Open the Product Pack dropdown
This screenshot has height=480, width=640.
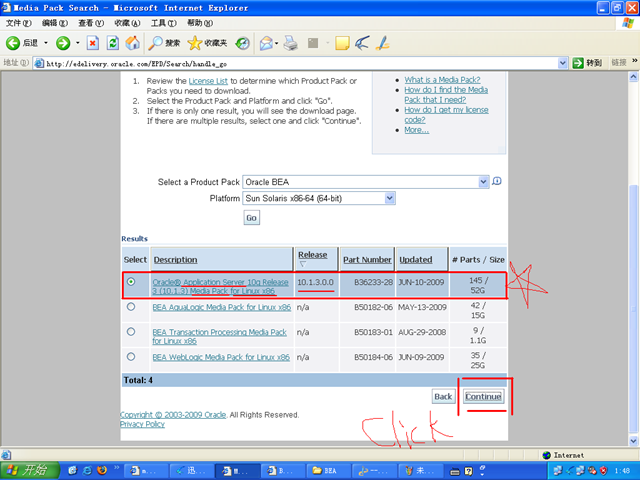click(483, 182)
